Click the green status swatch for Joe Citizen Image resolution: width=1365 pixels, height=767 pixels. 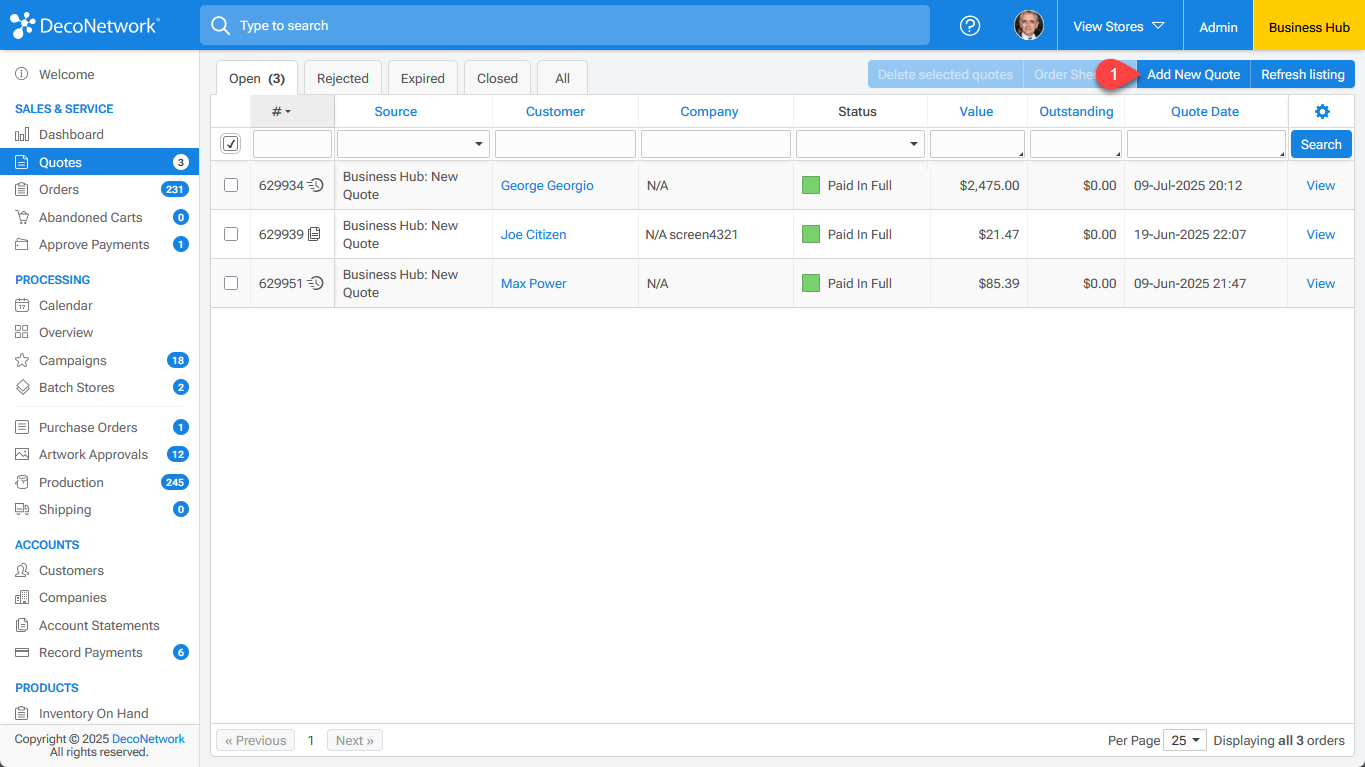click(811, 234)
